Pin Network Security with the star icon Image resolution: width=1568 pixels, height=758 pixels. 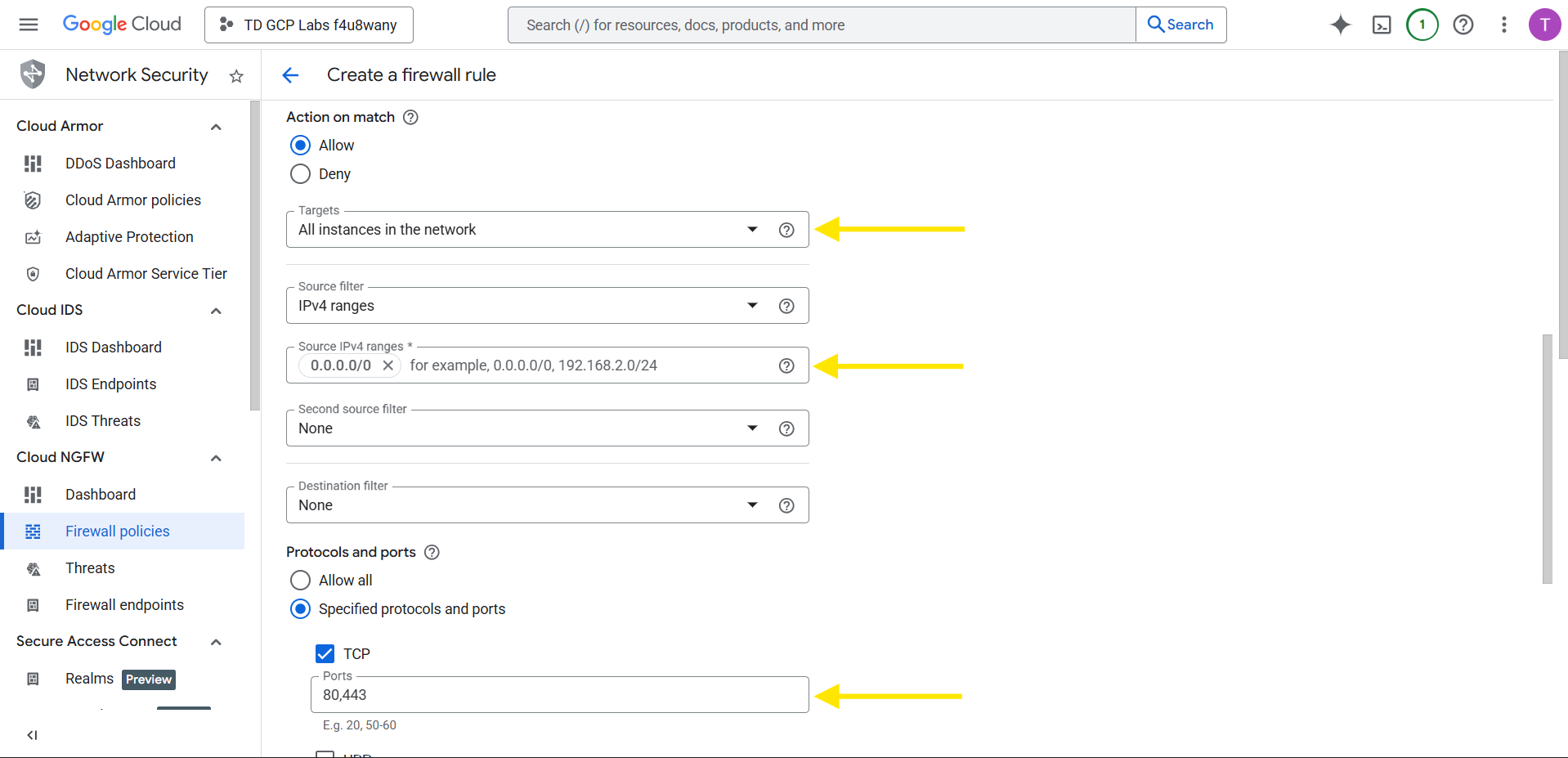pos(236,76)
